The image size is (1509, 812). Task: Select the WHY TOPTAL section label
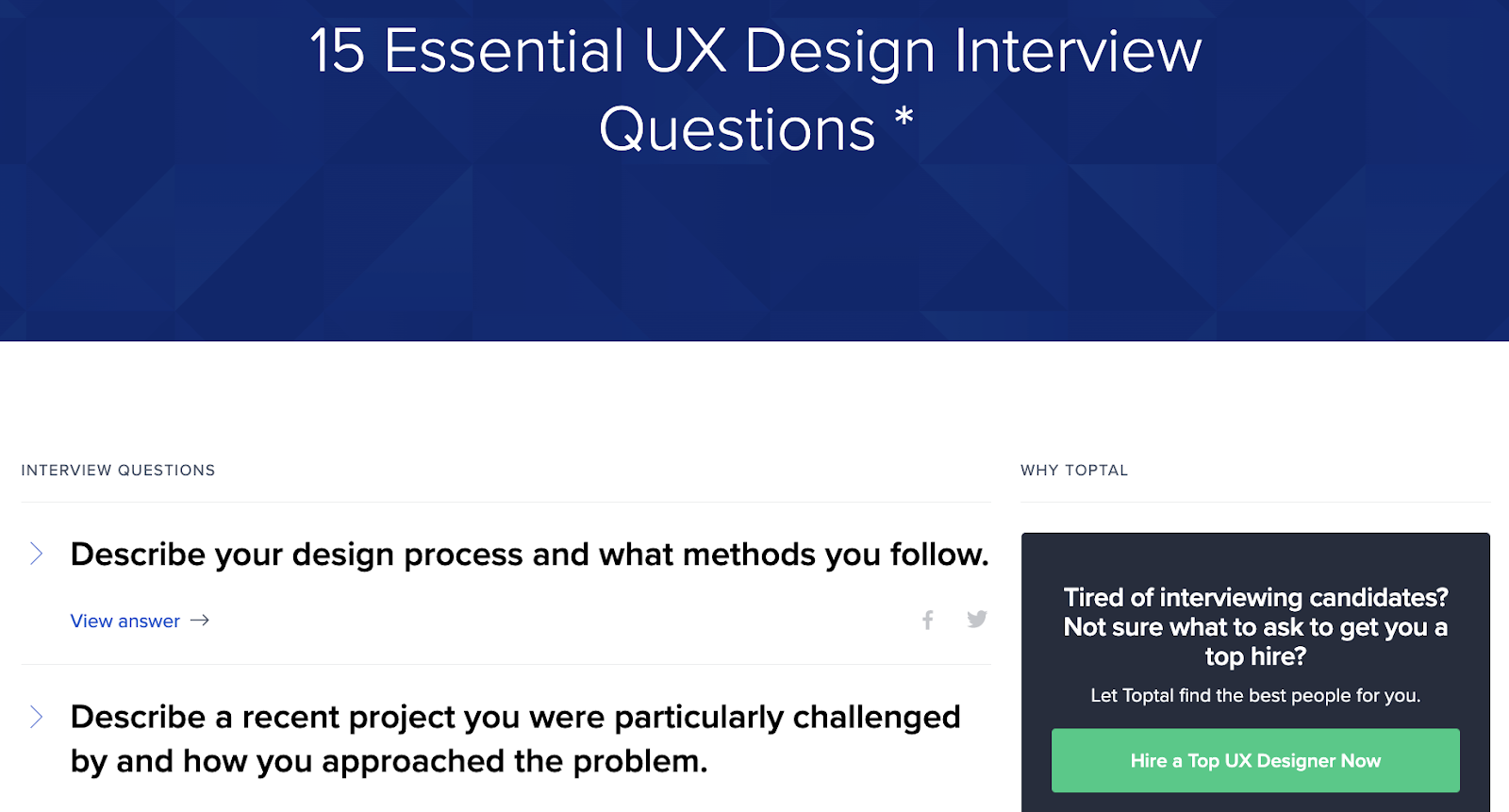tap(1074, 471)
